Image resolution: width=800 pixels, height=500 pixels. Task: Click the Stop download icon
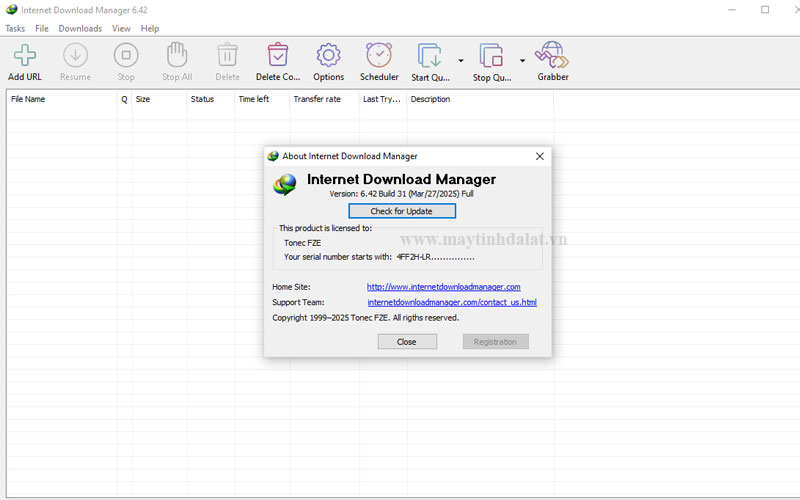coord(126,55)
